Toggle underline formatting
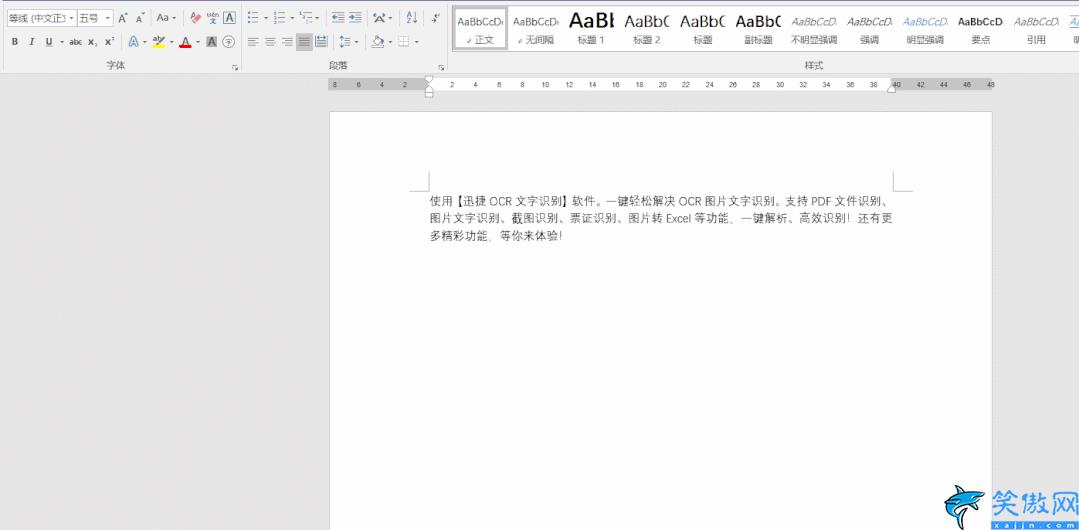The width and height of the screenshot is (1079, 530). (x=49, y=42)
